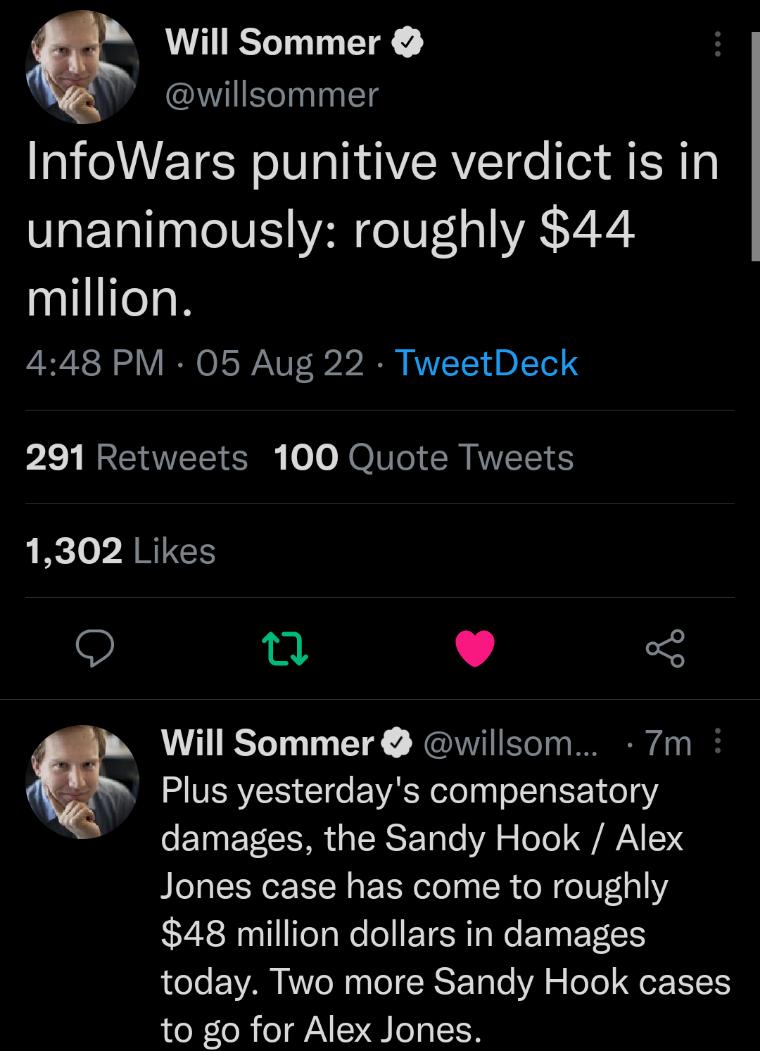
Task: View the 291 Retweets list
Action: coord(123,457)
